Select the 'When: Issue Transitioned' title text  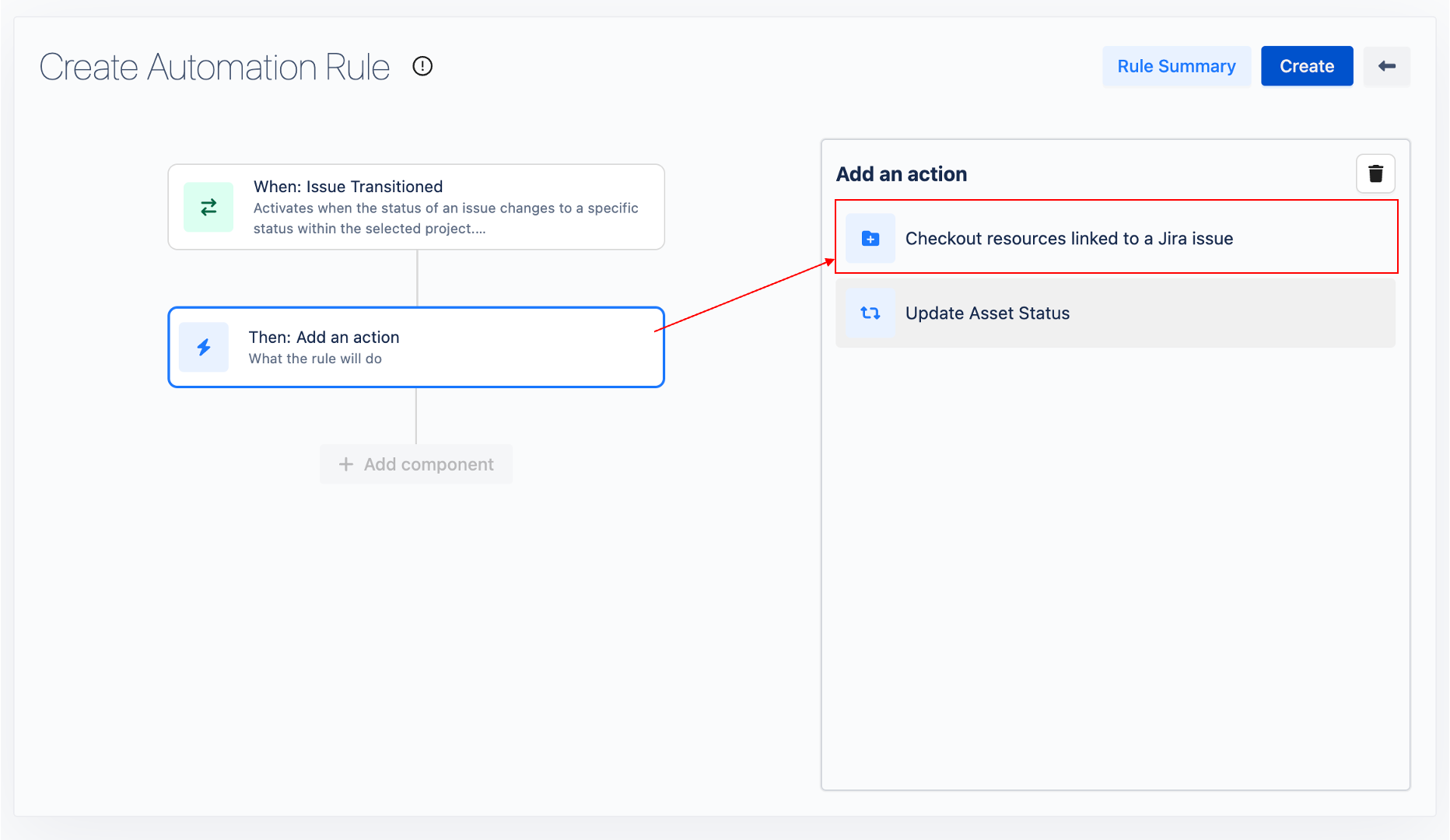348,187
